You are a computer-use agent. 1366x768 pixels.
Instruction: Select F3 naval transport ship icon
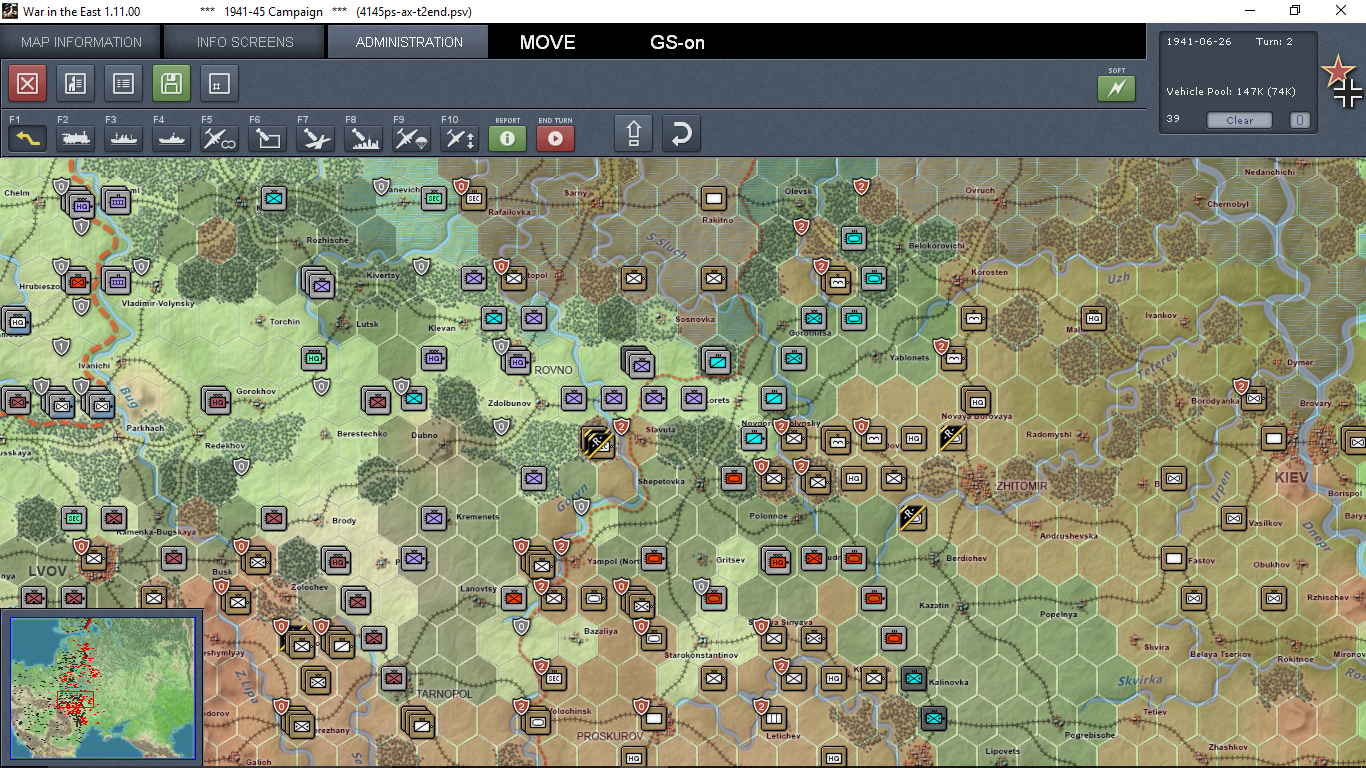124,139
